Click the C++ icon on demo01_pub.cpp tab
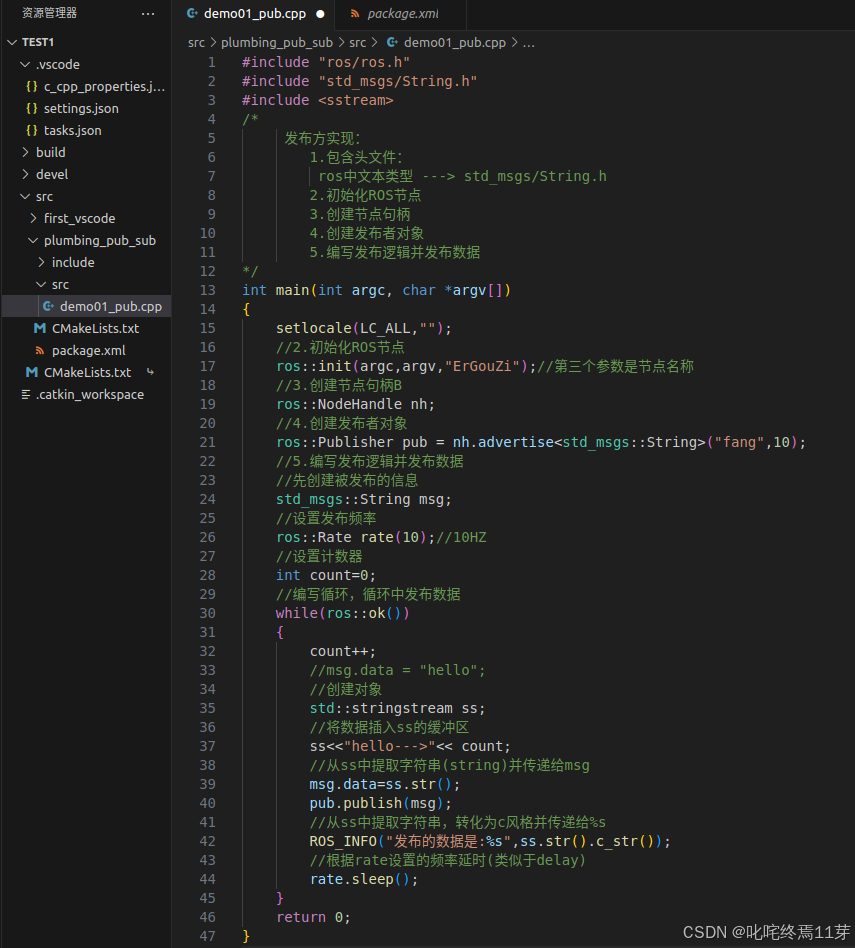 coord(192,13)
